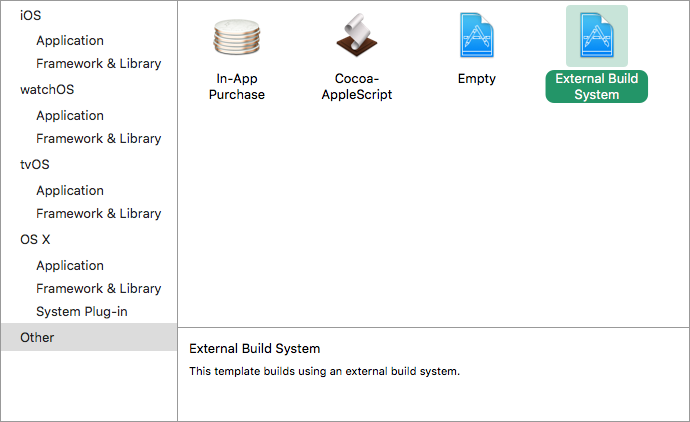Choose Framework & Library under OS X
Screen dimensions: 690x422
coord(98,288)
